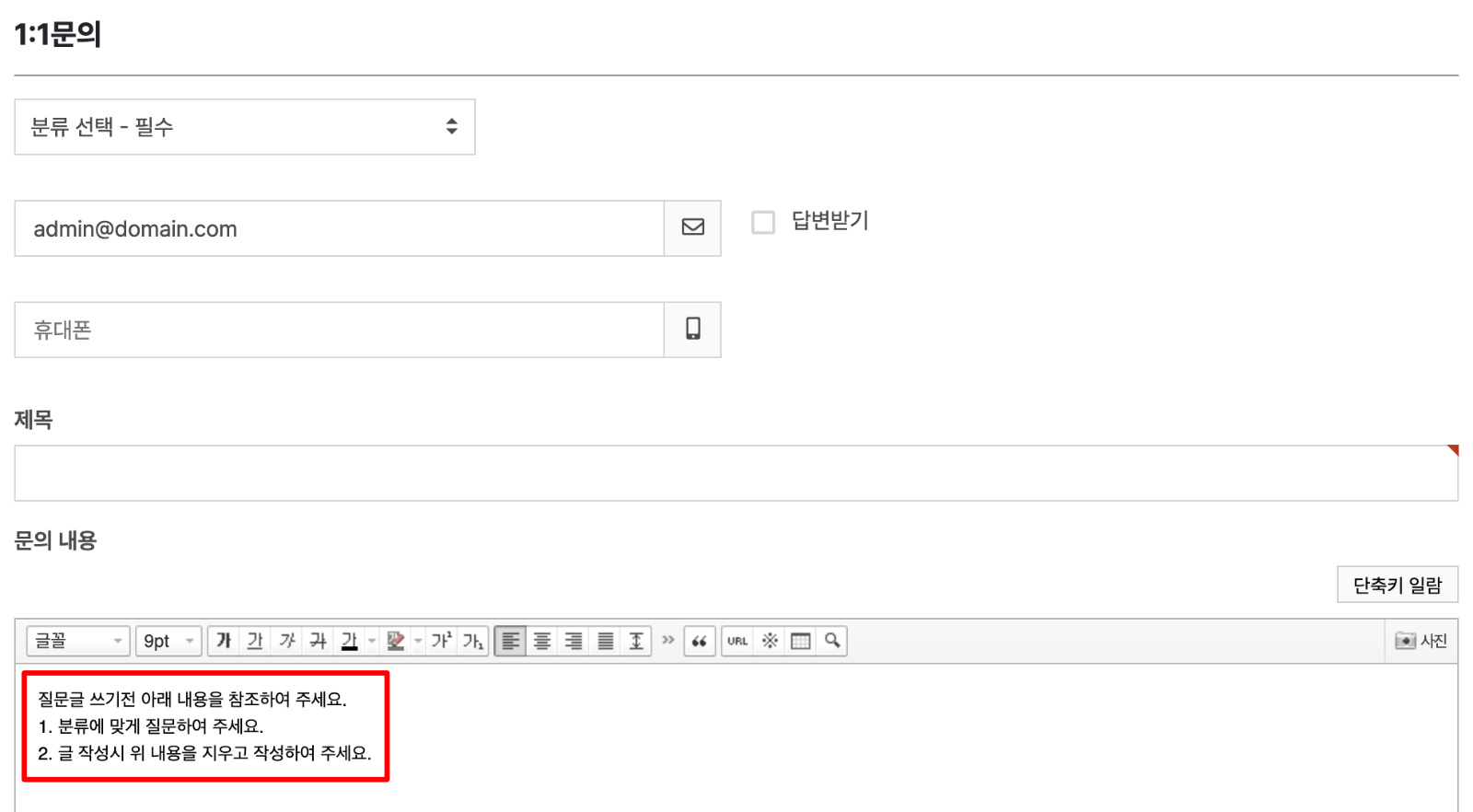Toggle left text alignment
Viewport: 1473px width, 812px height.
(x=511, y=641)
